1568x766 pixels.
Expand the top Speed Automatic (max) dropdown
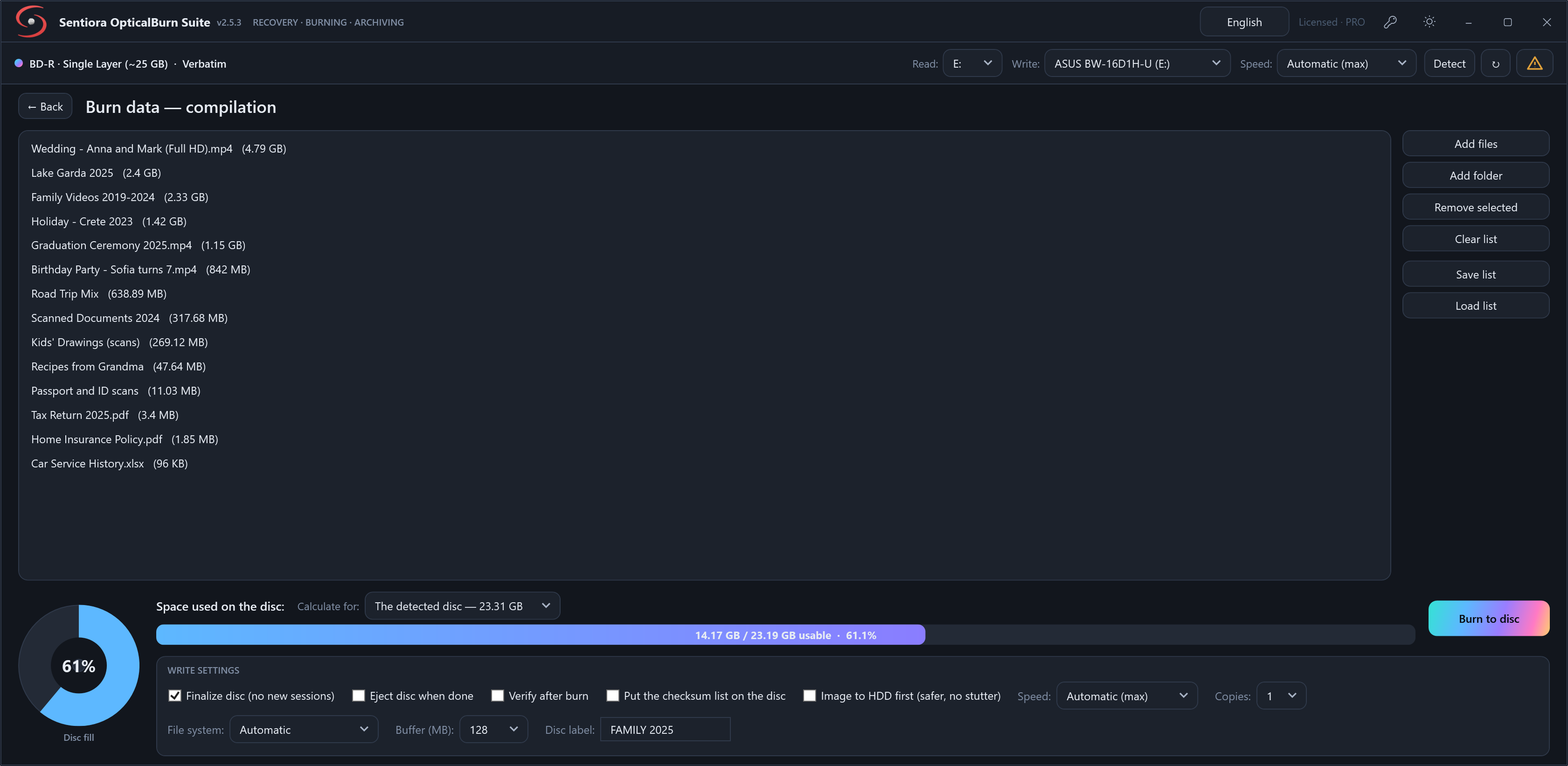1346,63
